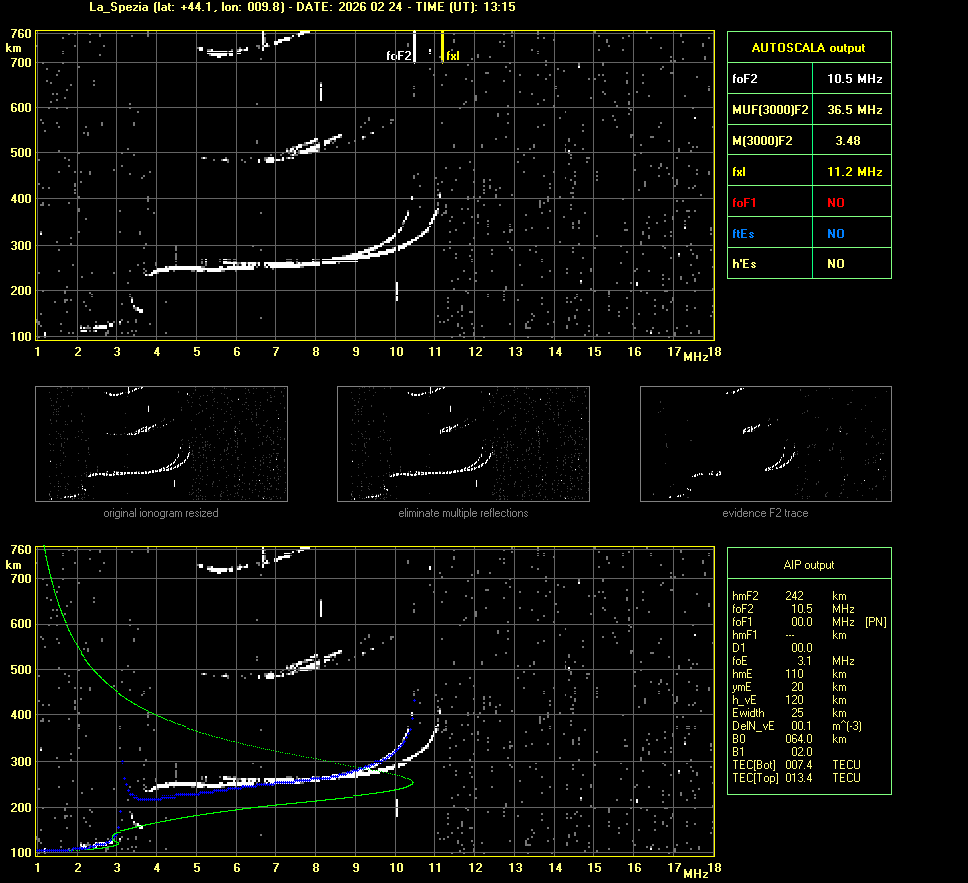Click the [PN] tag in AIP output
968x883 pixels.
point(875,622)
